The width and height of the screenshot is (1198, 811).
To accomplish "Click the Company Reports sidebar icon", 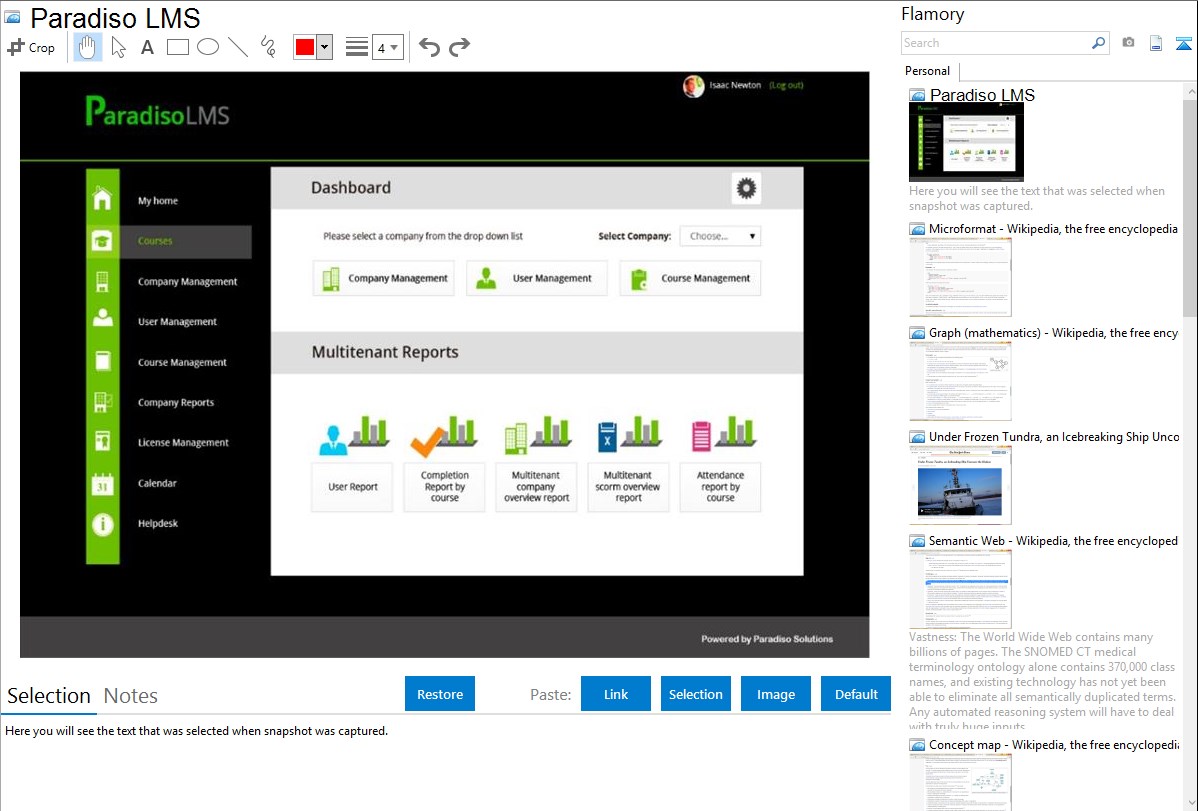I will 102,401.
